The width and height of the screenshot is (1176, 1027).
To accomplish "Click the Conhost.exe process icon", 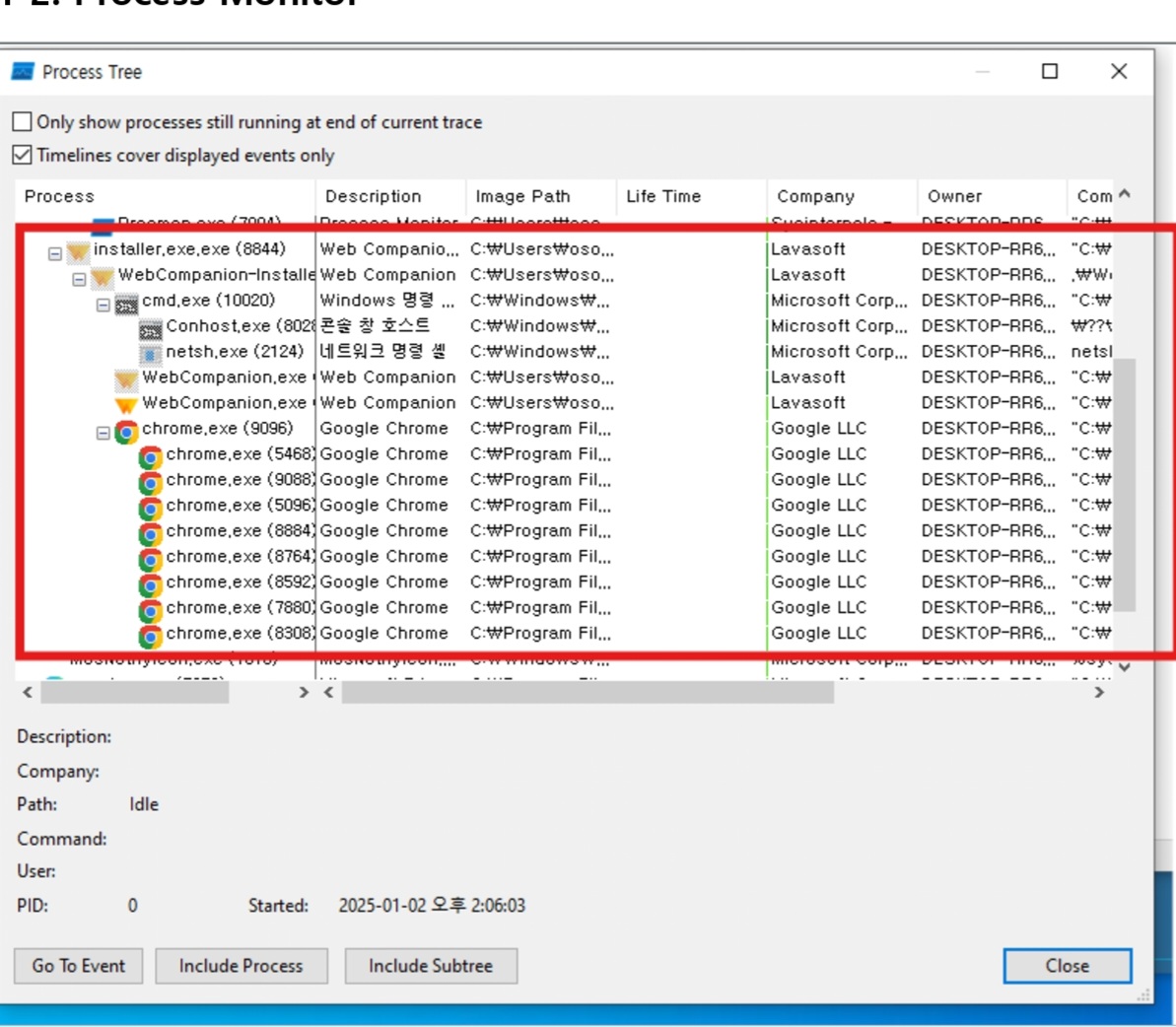I will point(150,329).
